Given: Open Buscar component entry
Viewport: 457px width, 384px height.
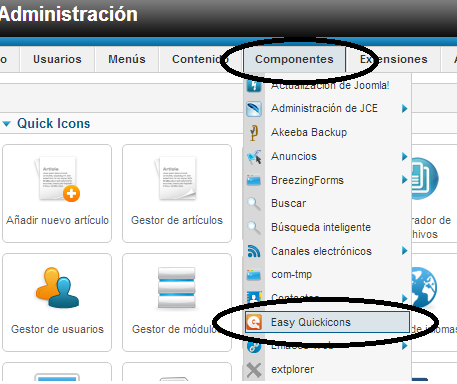Looking at the screenshot, I should click(x=288, y=203).
